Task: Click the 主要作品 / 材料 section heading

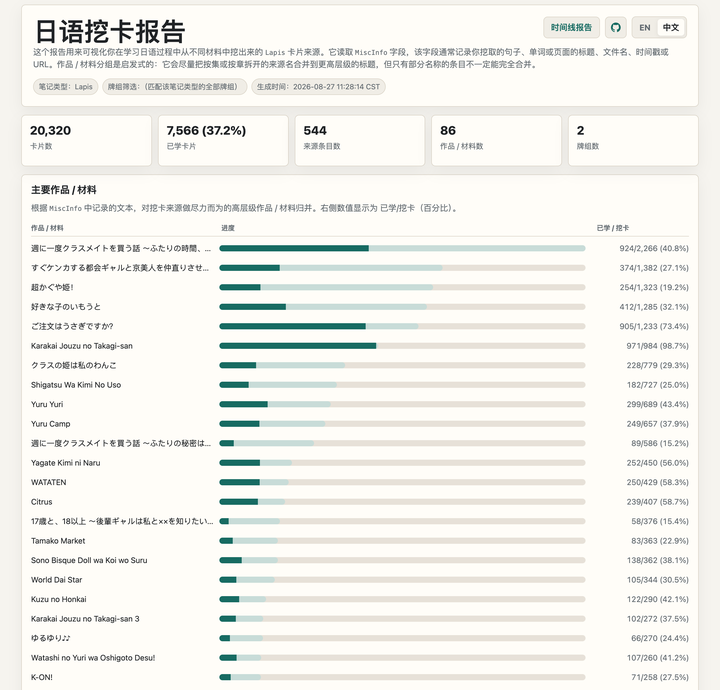Action: pyautogui.click(x=64, y=190)
